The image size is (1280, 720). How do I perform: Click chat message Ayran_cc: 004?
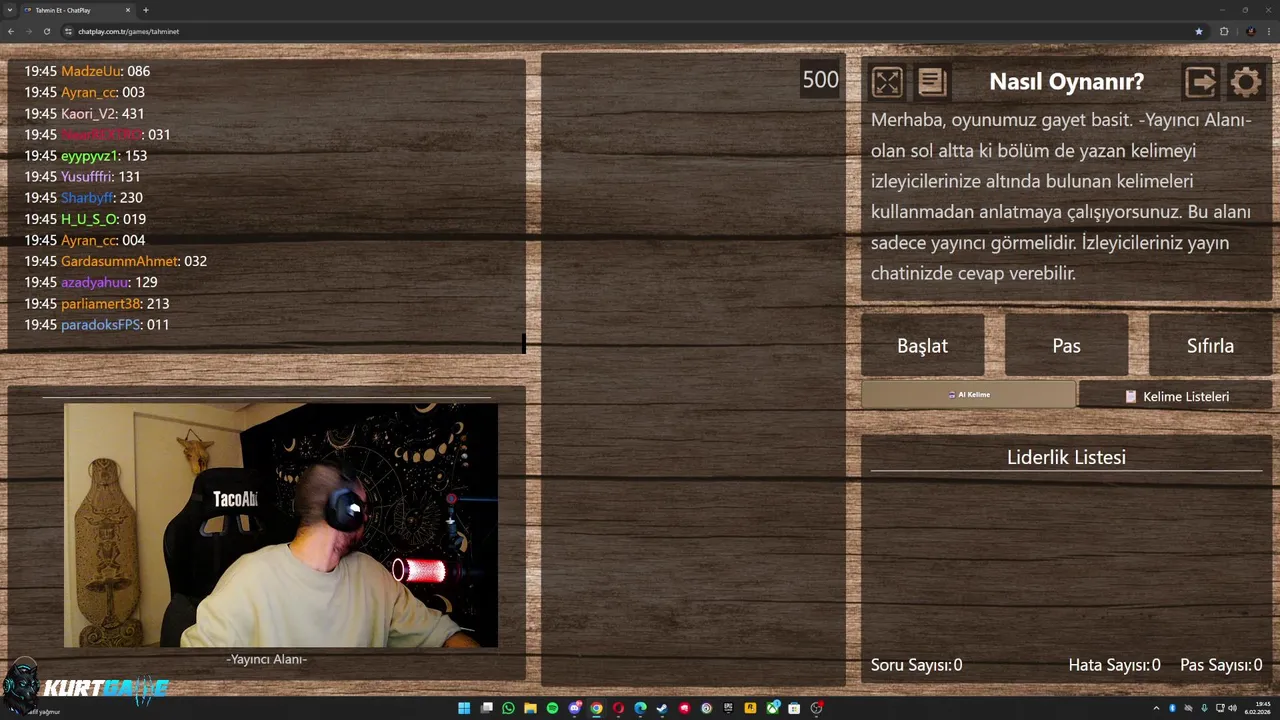click(84, 240)
